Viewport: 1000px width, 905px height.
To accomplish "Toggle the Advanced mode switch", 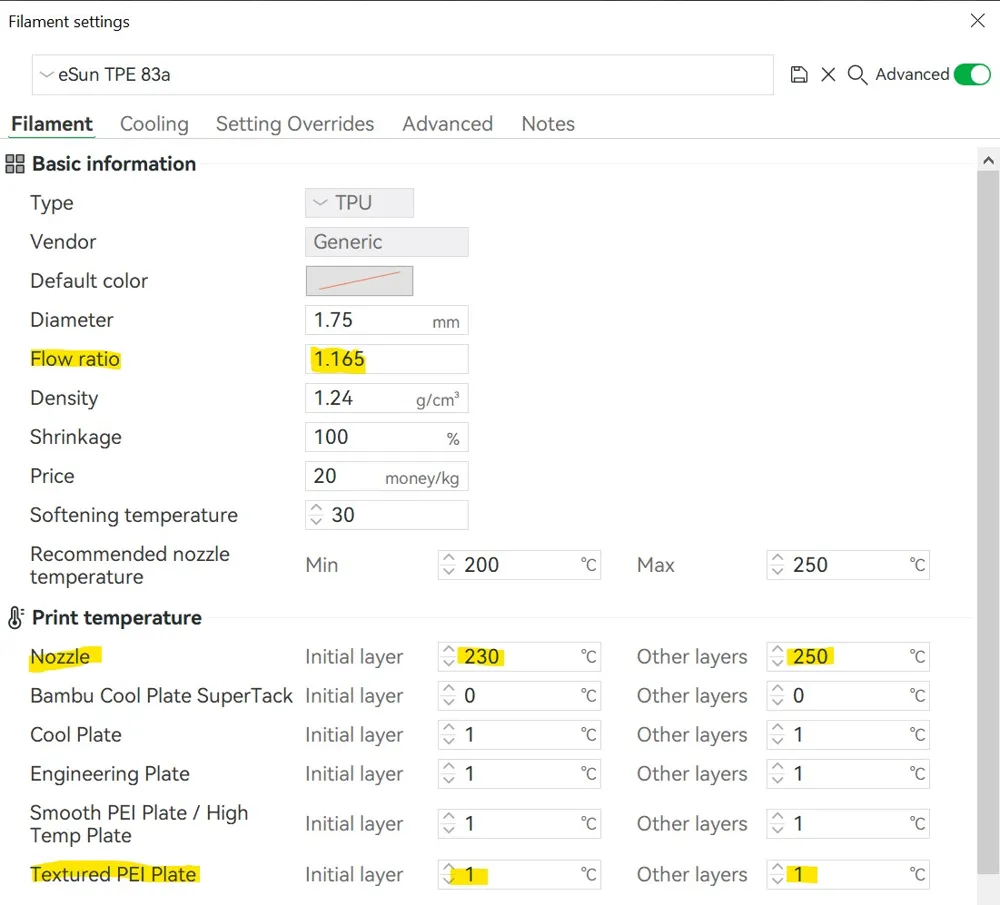I will (x=971, y=75).
